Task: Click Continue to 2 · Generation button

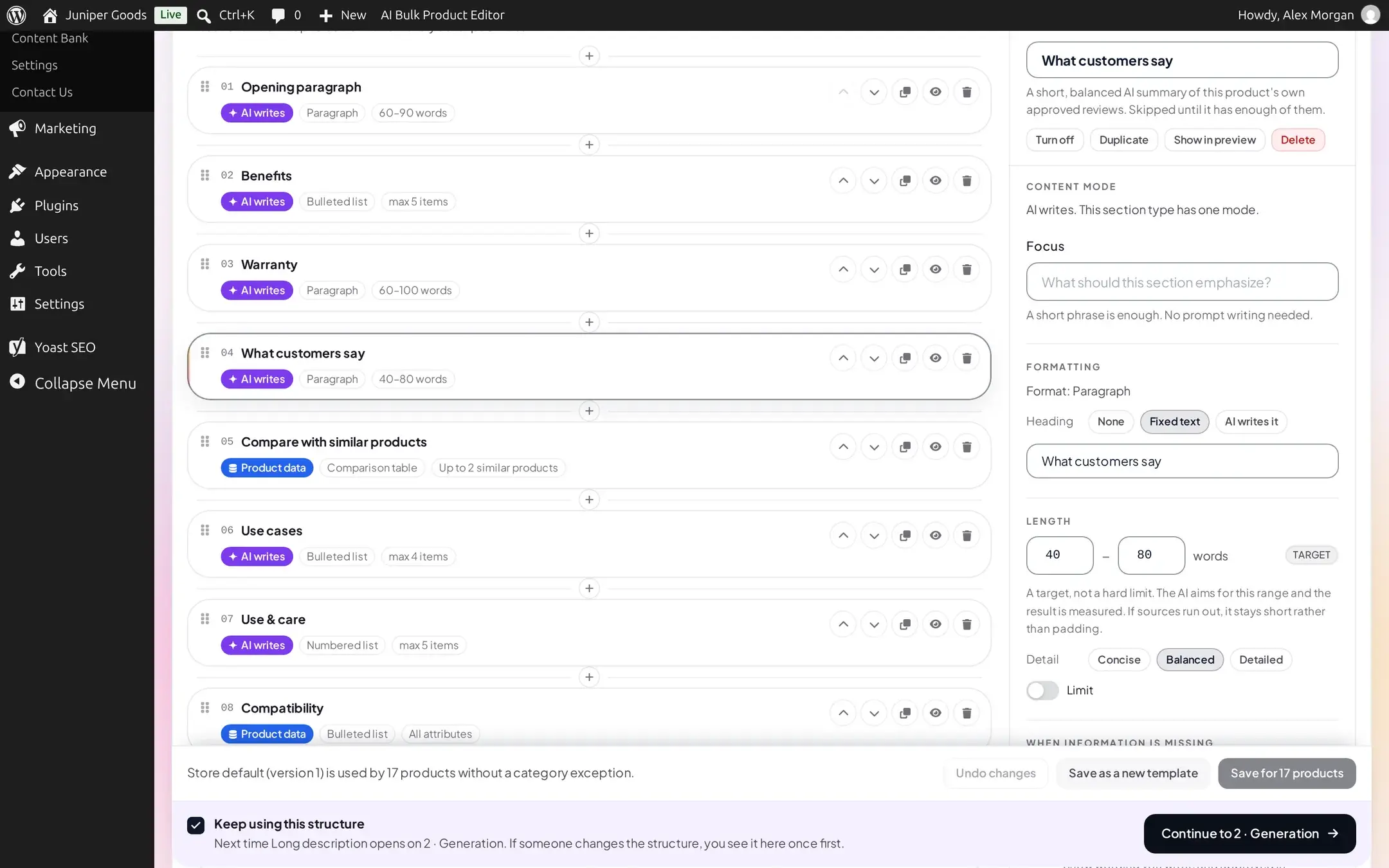Action: coord(1249,834)
